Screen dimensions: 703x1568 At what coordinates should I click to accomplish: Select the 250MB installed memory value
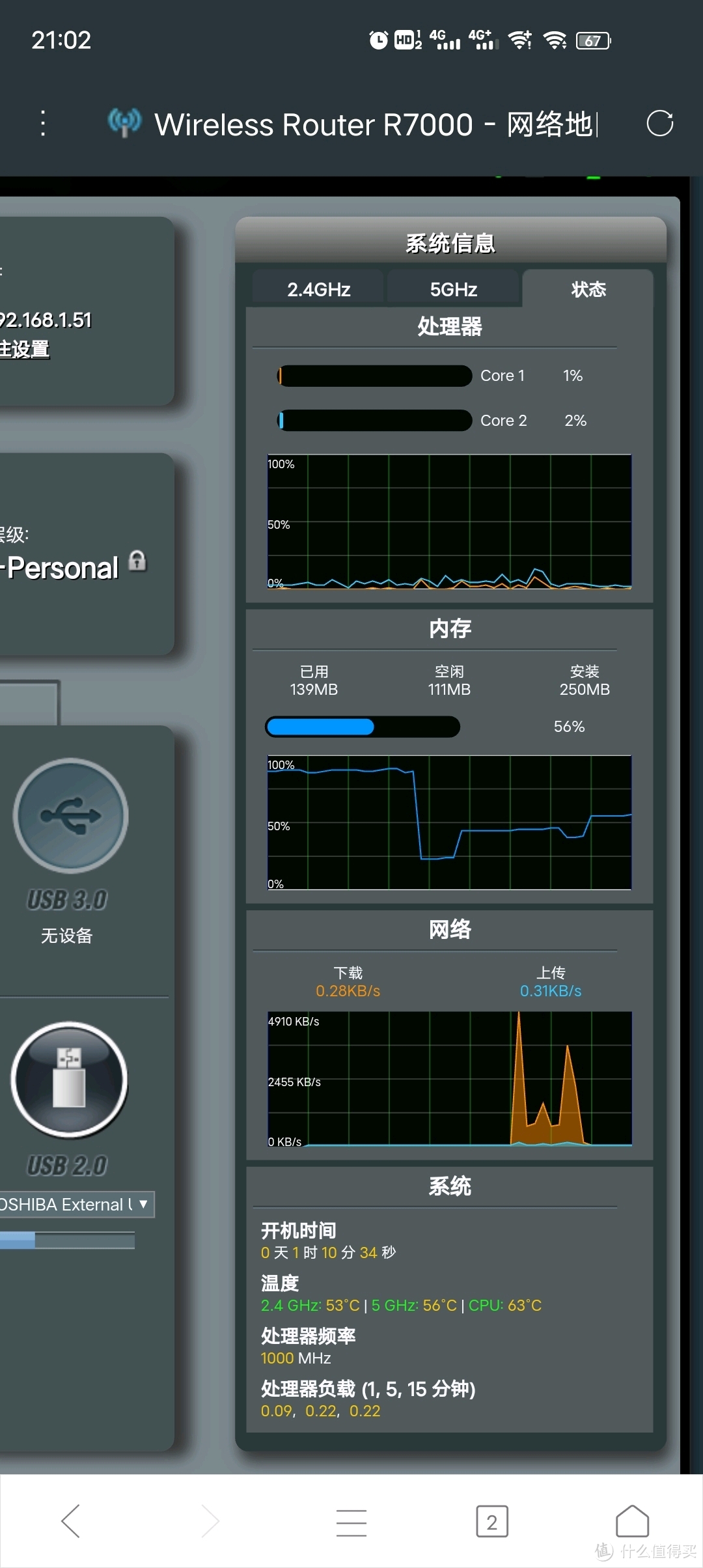(x=585, y=690)
